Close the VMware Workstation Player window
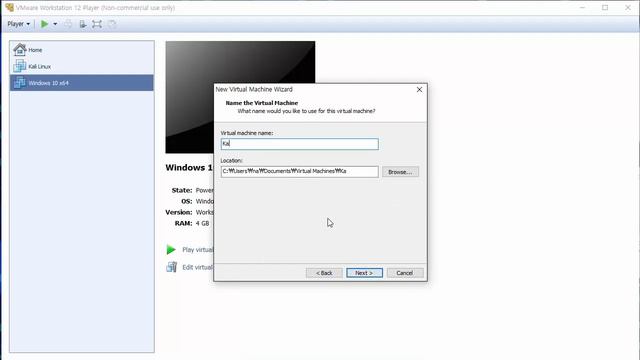640x360 pixels. coord(628,7)
